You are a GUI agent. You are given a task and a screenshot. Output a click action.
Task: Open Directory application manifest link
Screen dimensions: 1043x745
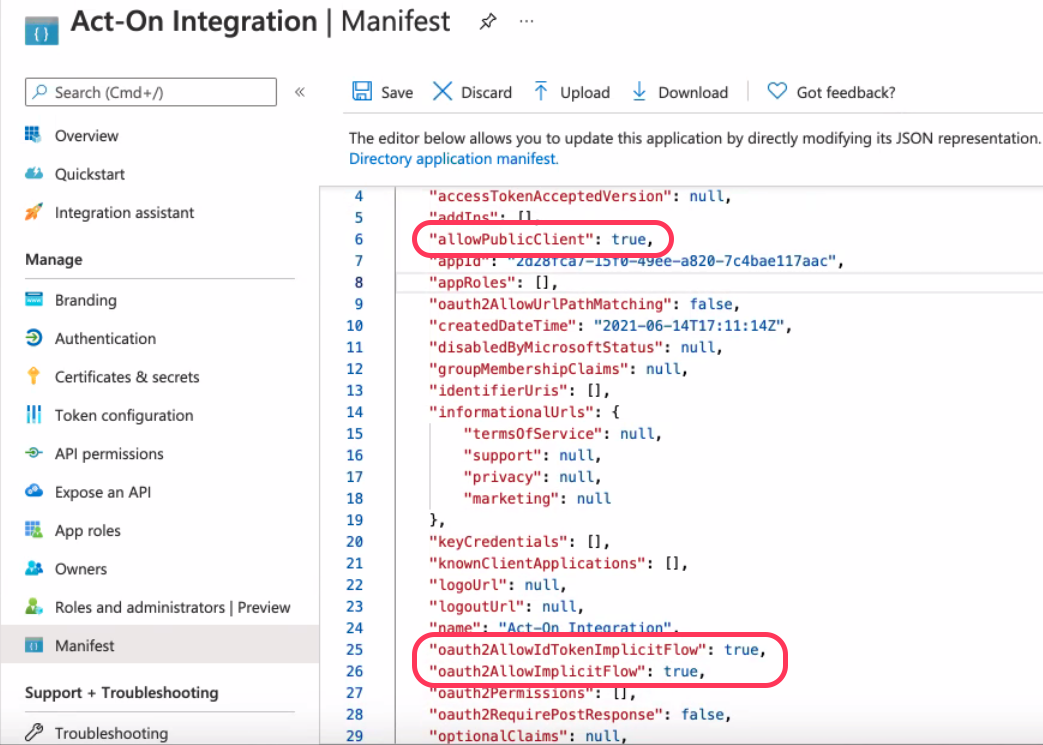454,159
